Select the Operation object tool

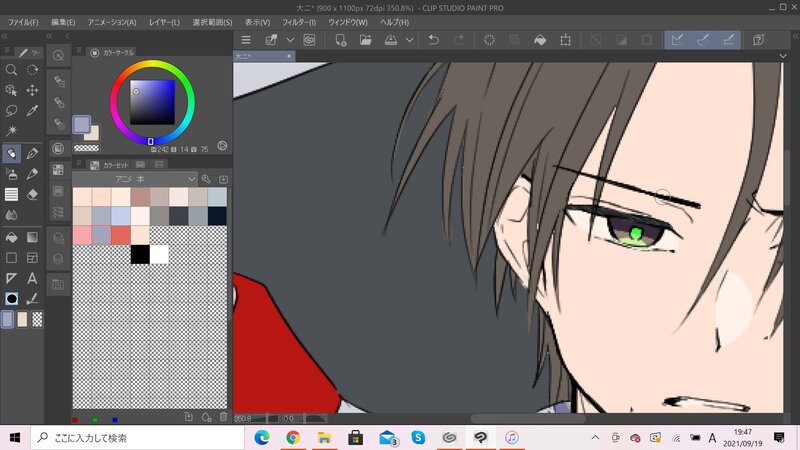(11, 90)
